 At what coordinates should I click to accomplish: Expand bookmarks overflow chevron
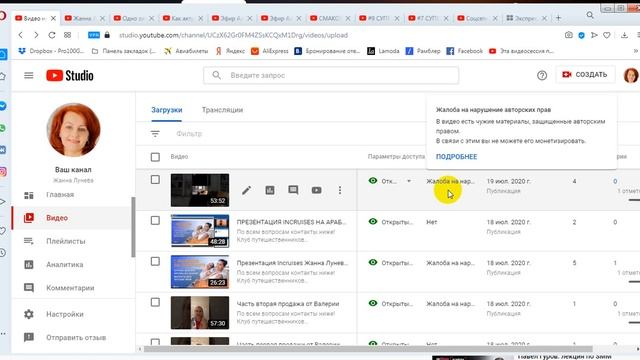pyautogui.click(x=636, y=51)
